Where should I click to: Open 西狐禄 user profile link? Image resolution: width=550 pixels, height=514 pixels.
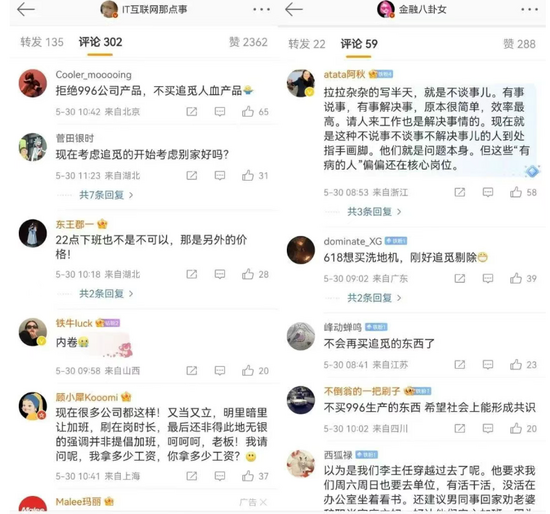click(x=338, y=455)
